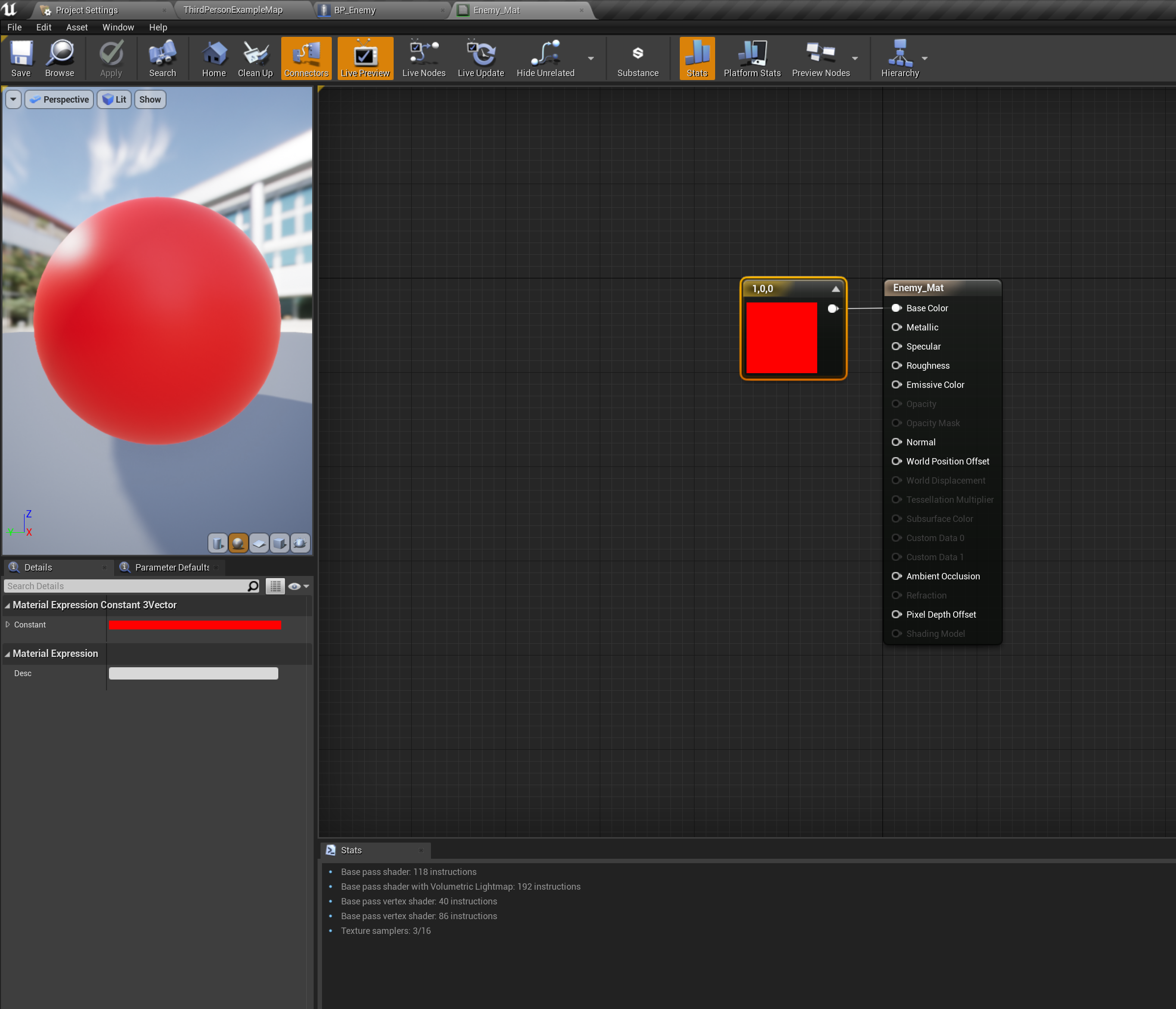
Task: Open the Perspective viewport dropdown
Action: click(x=58, y=99)
